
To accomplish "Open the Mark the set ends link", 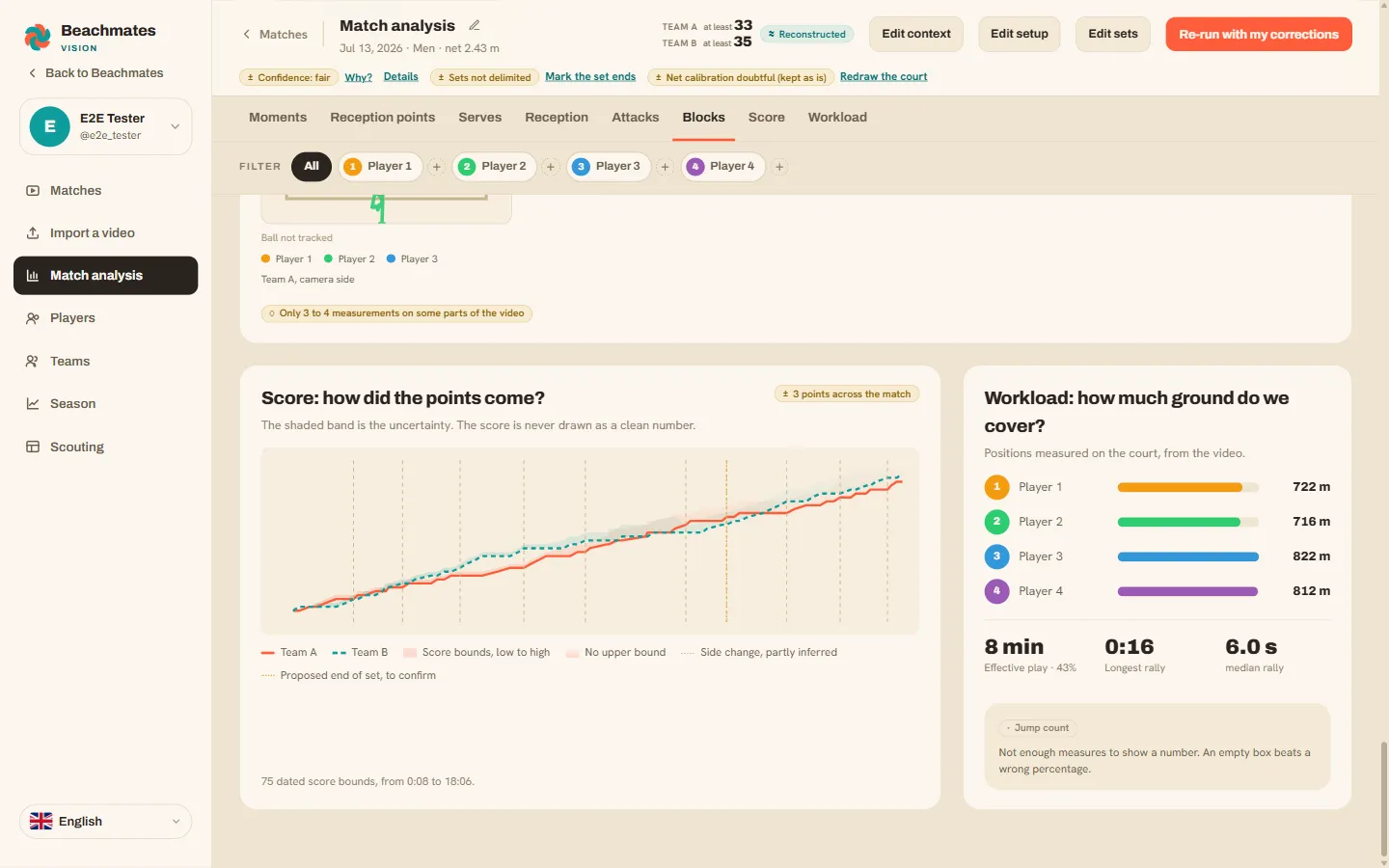I will click(590, 77).
